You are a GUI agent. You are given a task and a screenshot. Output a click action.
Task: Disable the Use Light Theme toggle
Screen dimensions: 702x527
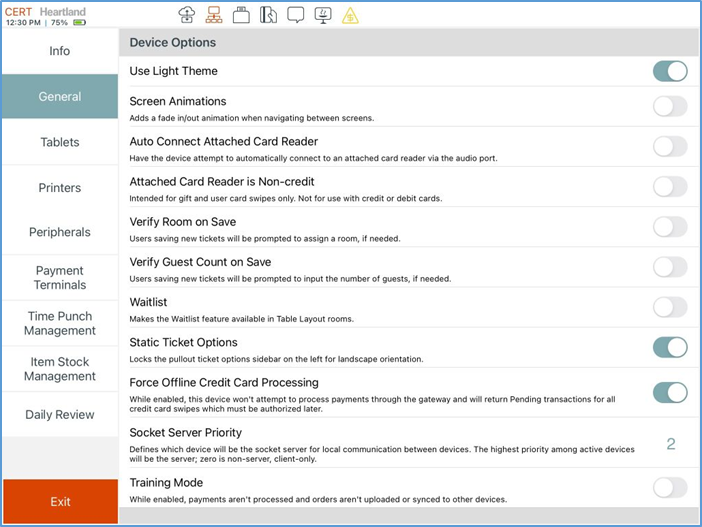click(x=669, y=71)
